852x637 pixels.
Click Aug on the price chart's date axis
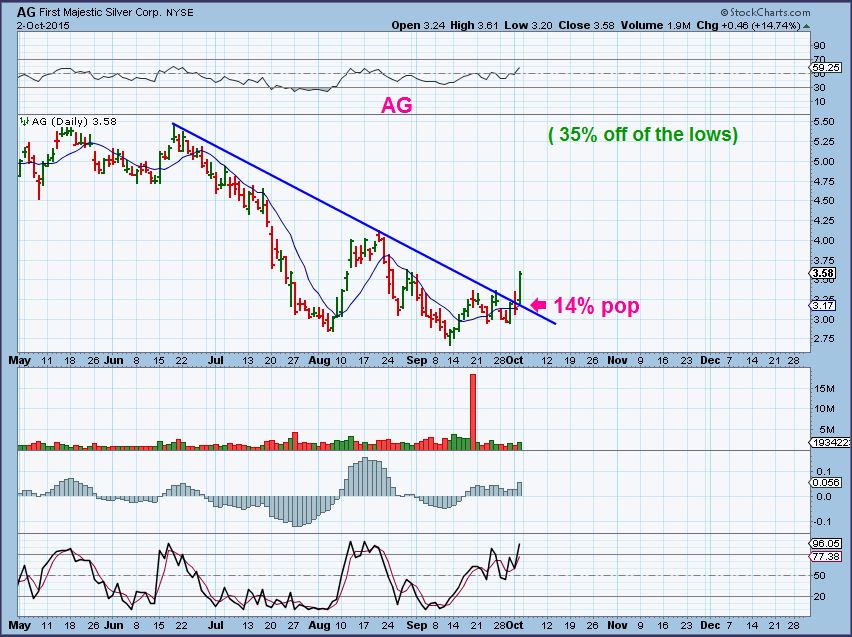[320, 360]
